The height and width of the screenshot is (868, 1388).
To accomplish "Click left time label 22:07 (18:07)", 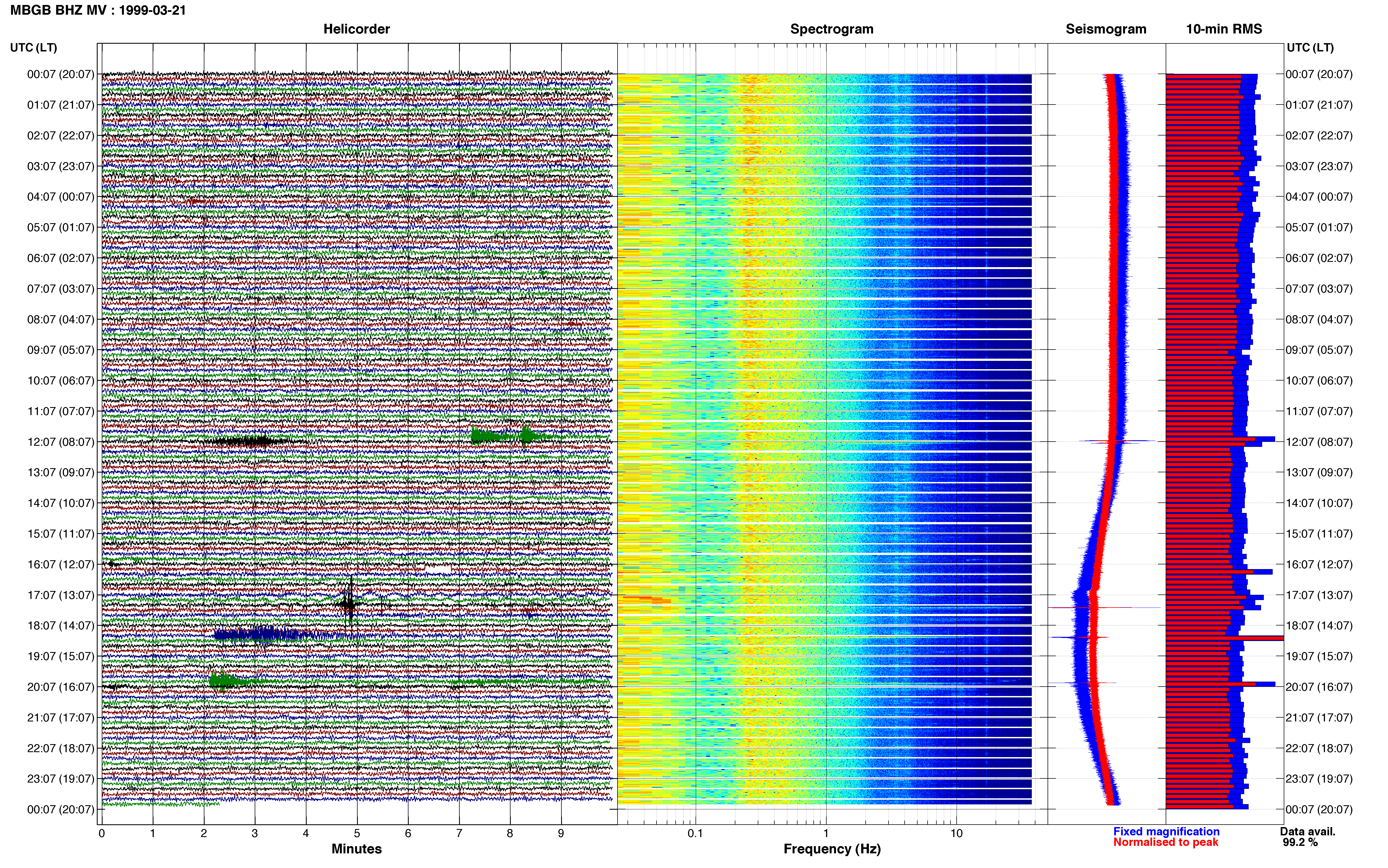I will [60, 748].
